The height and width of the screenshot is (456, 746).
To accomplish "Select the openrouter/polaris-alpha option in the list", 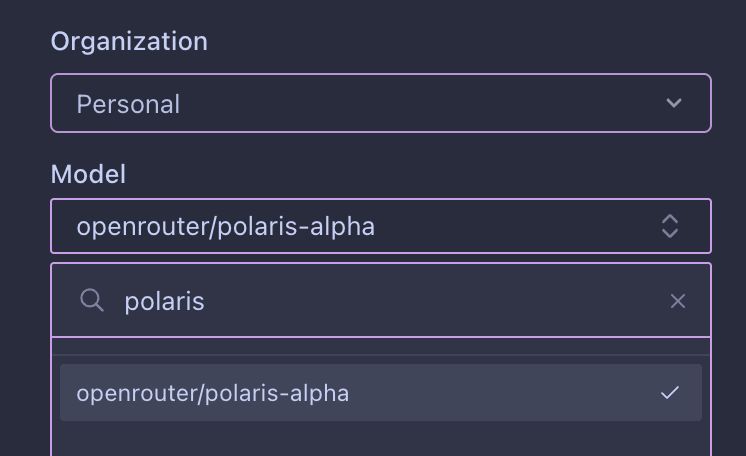I will click(x=213, y=393).
